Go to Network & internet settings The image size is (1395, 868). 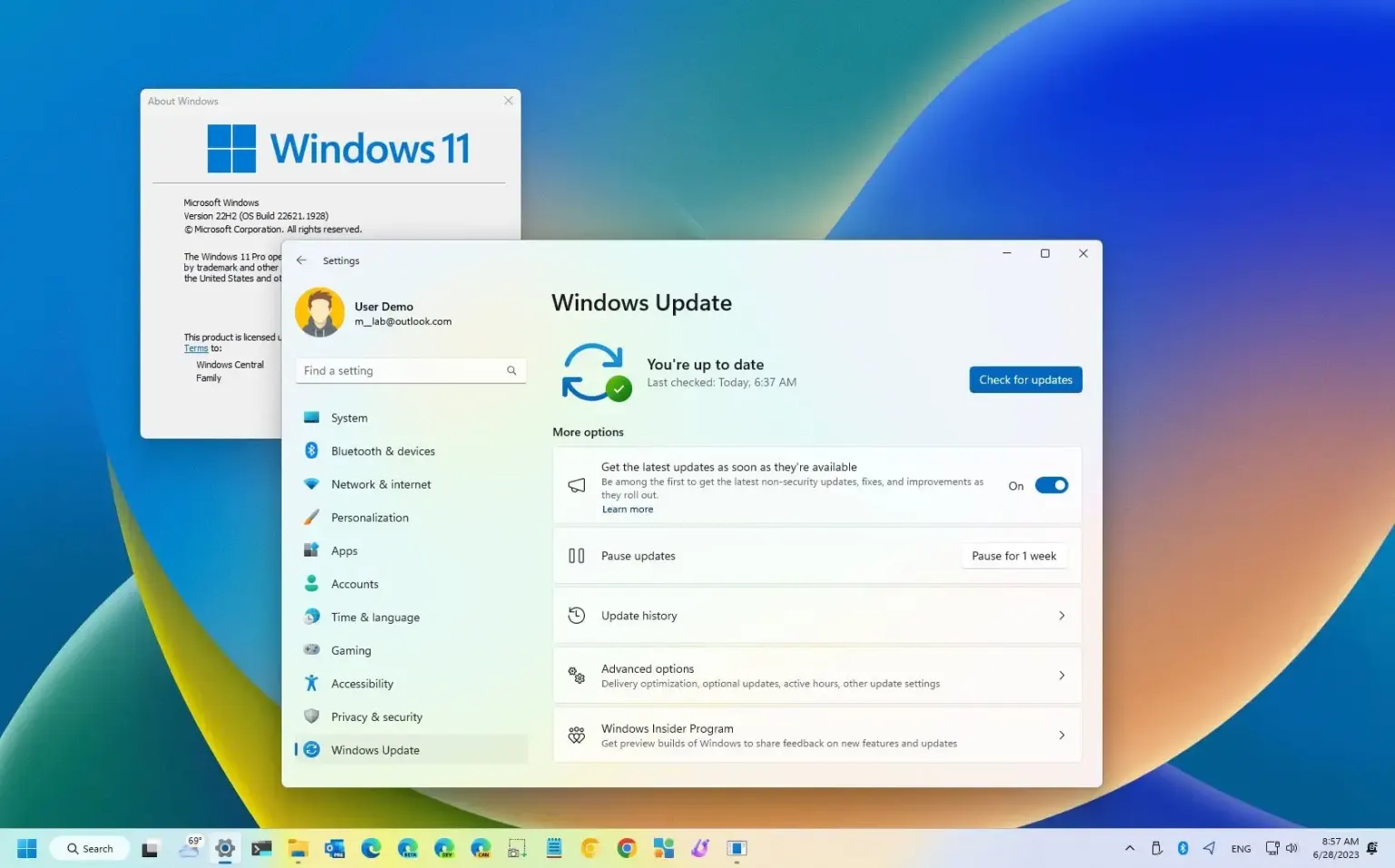[x=411, y=484]
